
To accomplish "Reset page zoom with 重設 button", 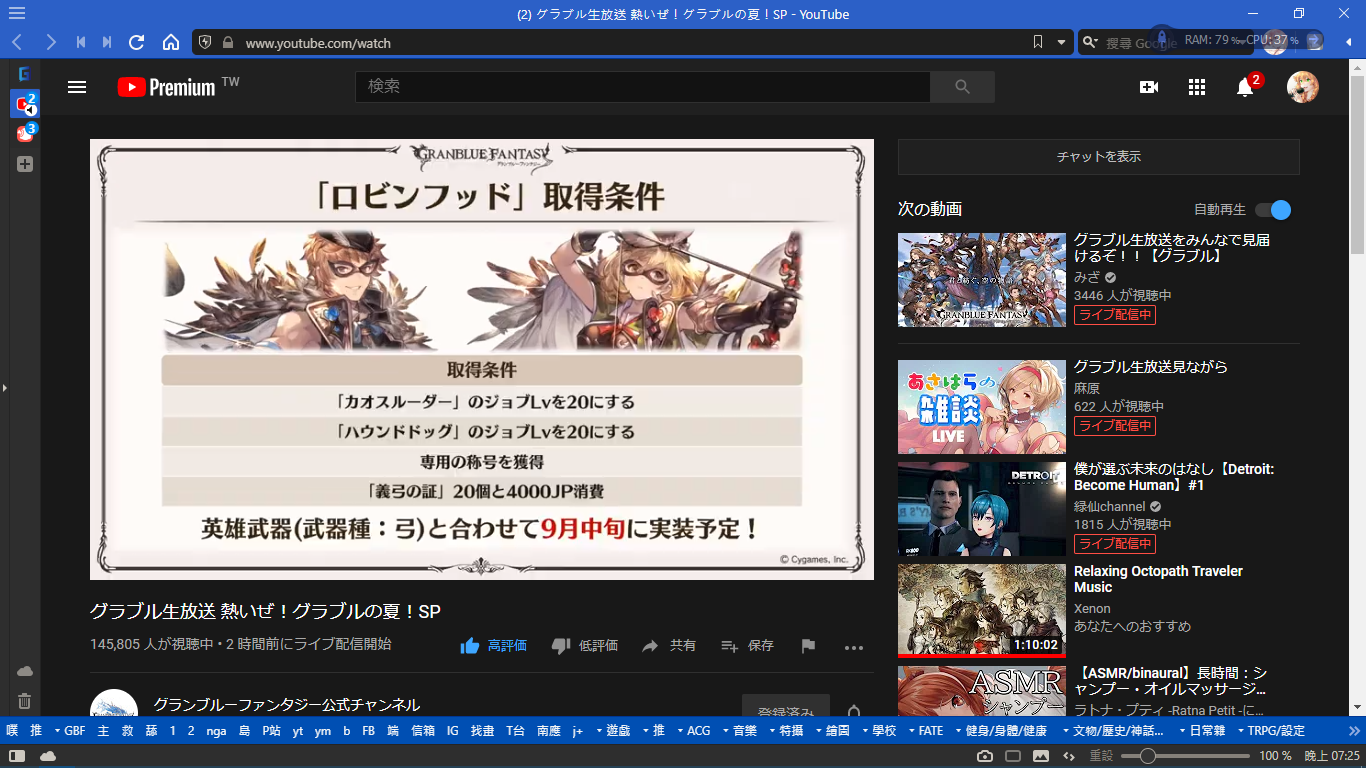I will coord(1101,756).
